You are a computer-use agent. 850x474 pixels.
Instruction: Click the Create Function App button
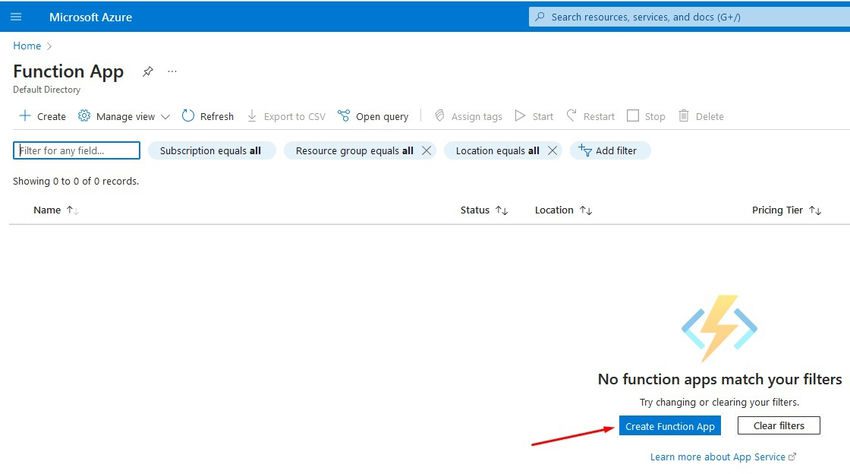670,426
